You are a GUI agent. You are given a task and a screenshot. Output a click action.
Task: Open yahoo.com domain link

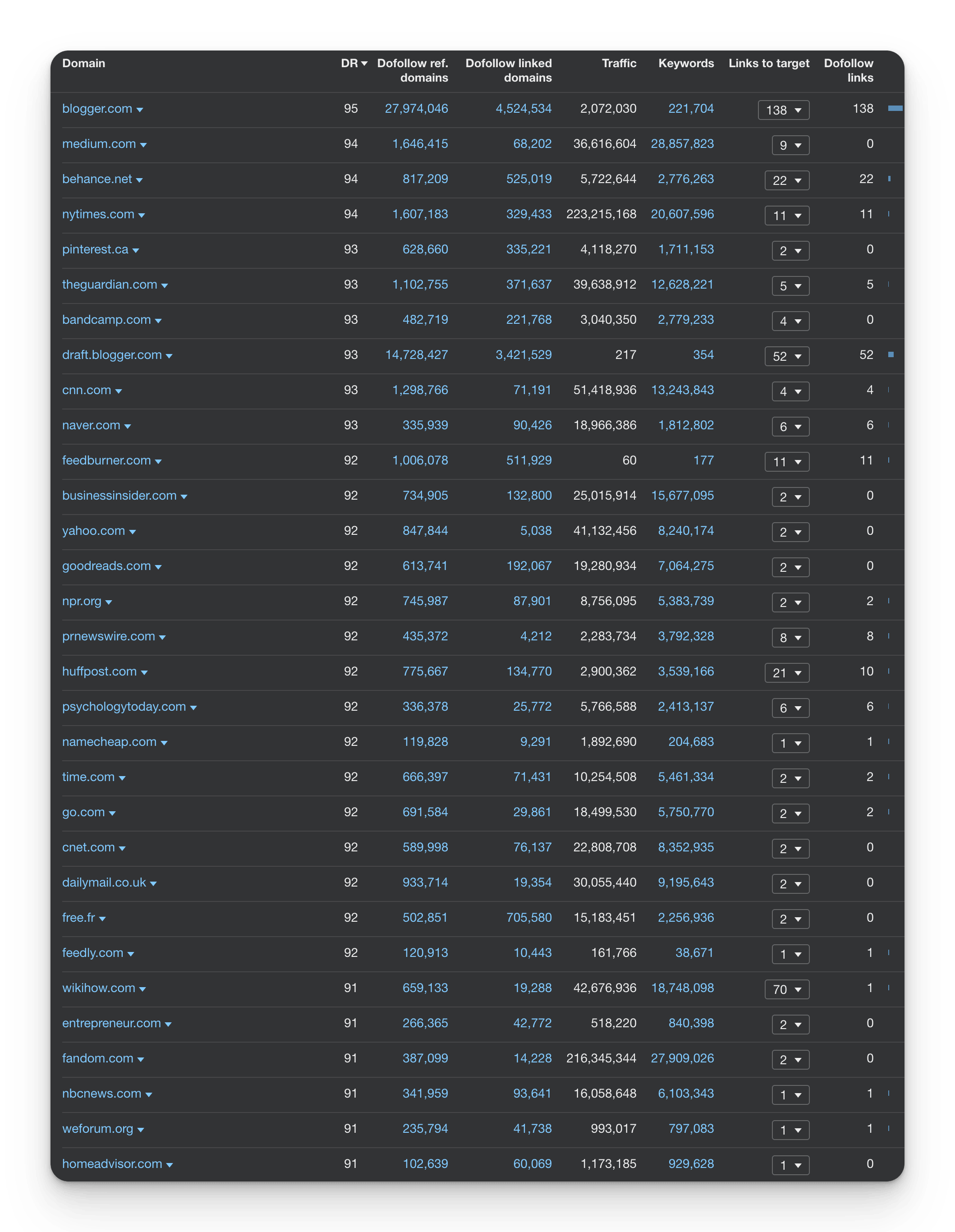94,530
